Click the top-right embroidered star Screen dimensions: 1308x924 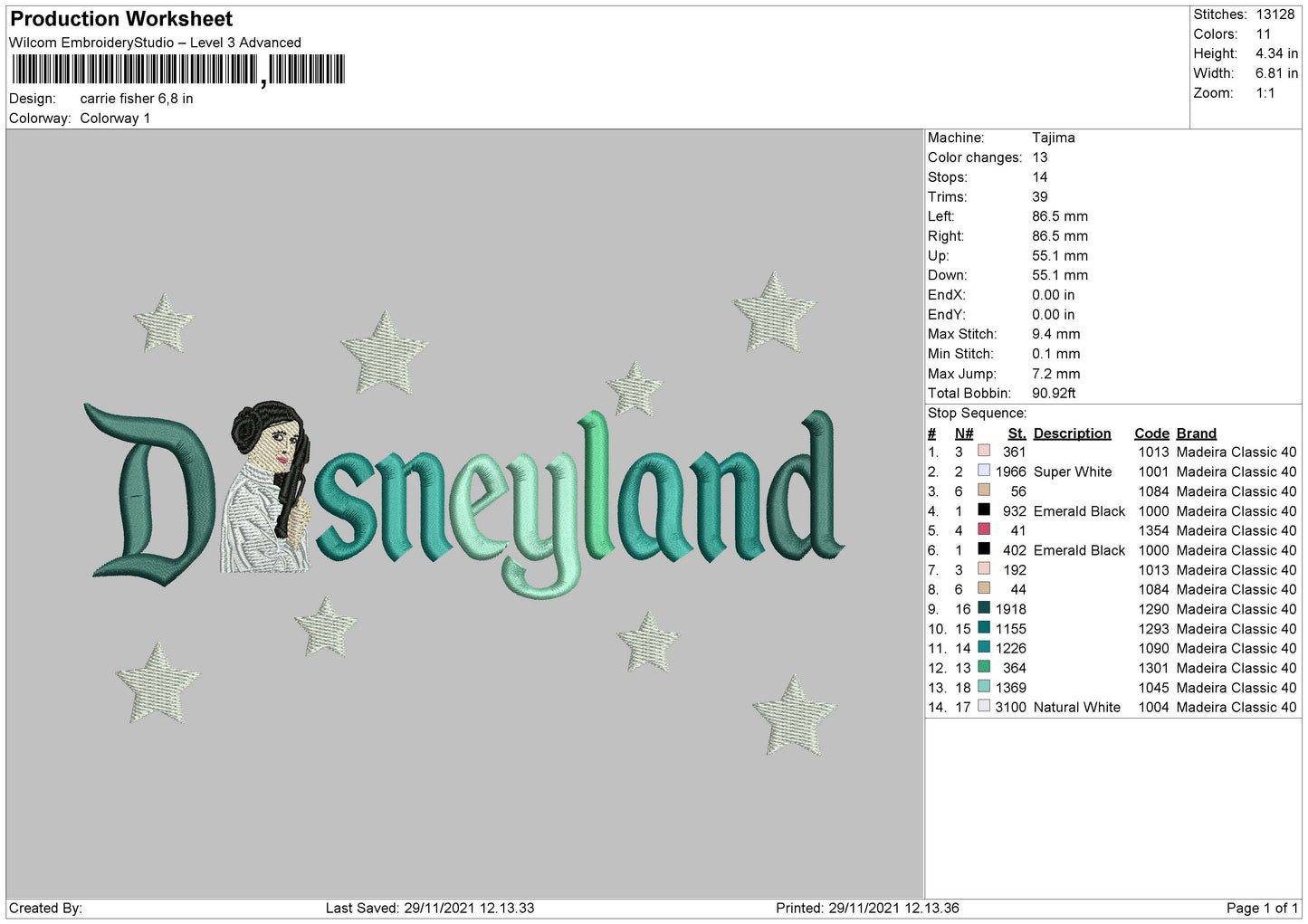point(773,312)
